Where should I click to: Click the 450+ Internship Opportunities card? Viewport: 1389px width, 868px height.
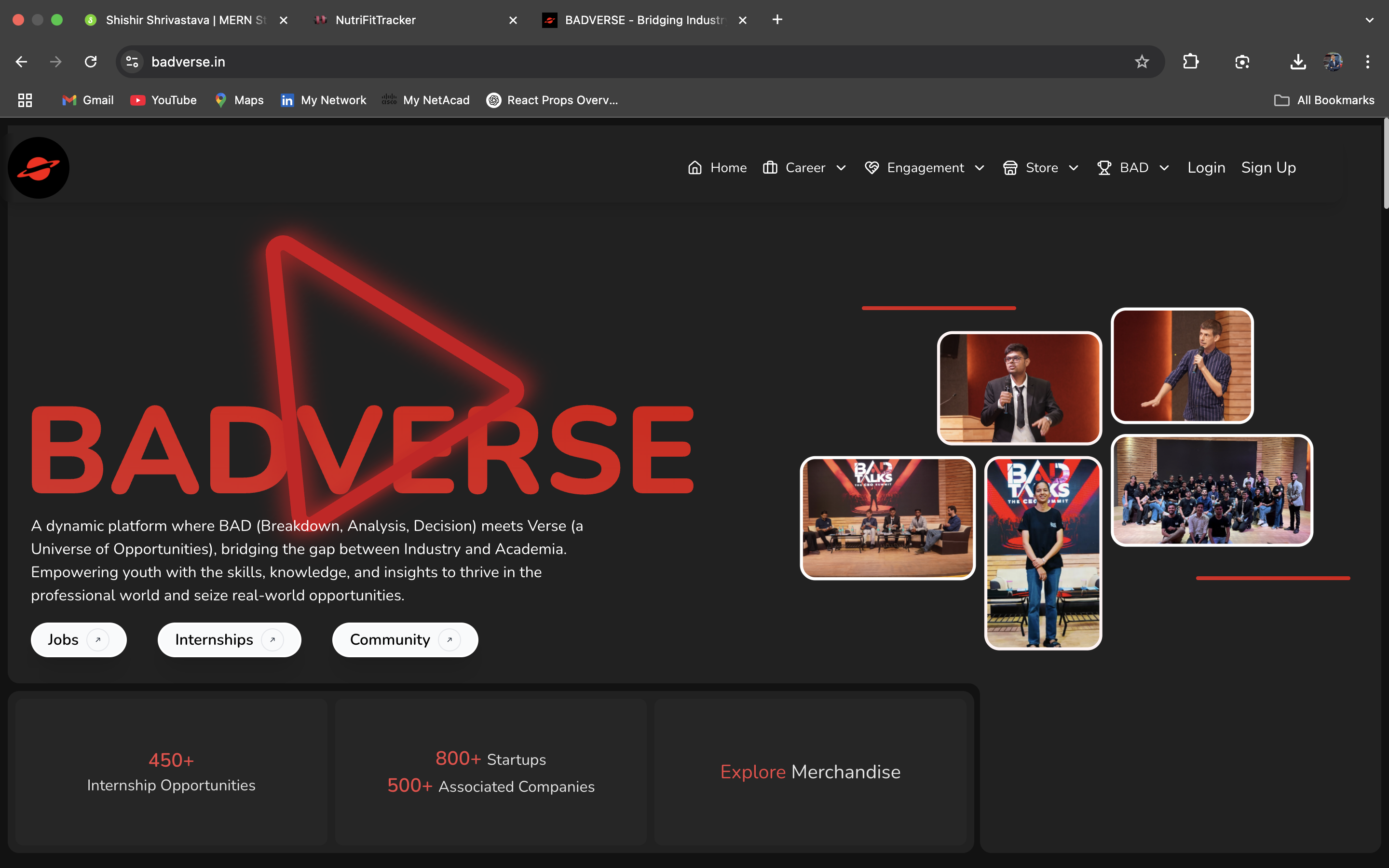pyautogui.click(x=171, y=772)
